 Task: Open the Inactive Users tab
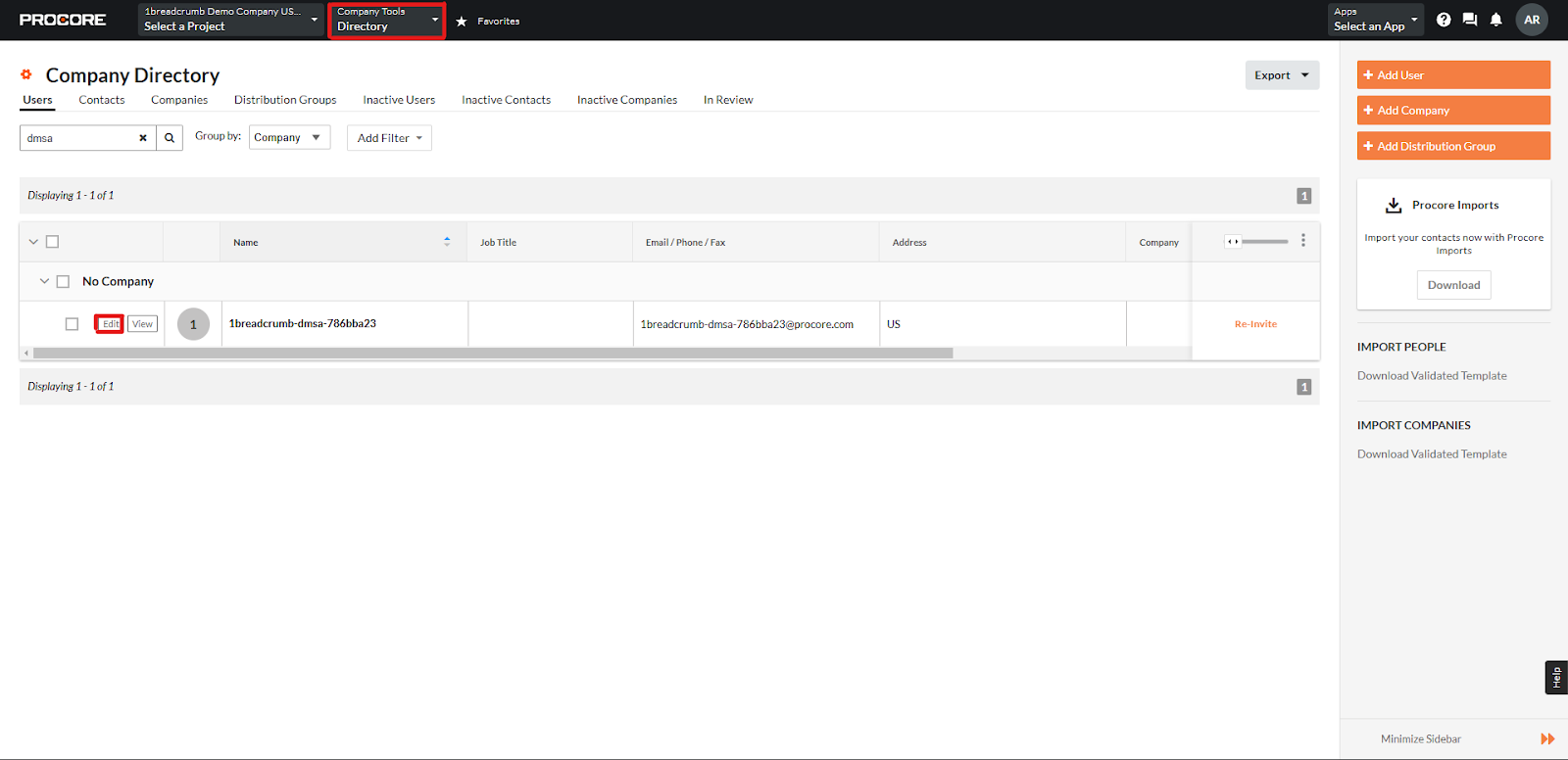pos(399,100)
